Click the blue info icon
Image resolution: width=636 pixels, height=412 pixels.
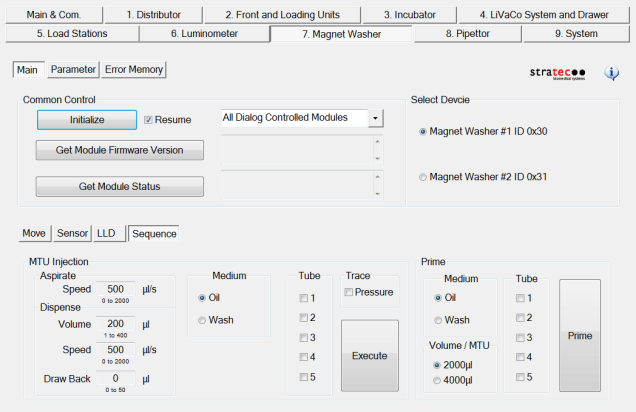click(x=612, y=73)
